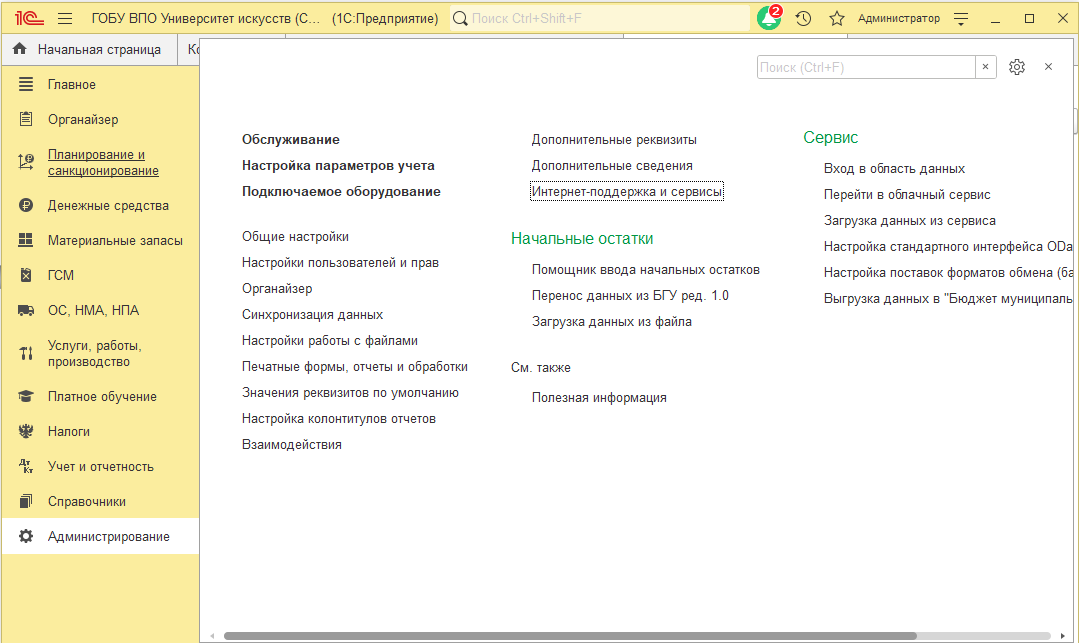Open Дополнительные сведения
Viewport: 1079px width, 643px height.
(612, 165)
